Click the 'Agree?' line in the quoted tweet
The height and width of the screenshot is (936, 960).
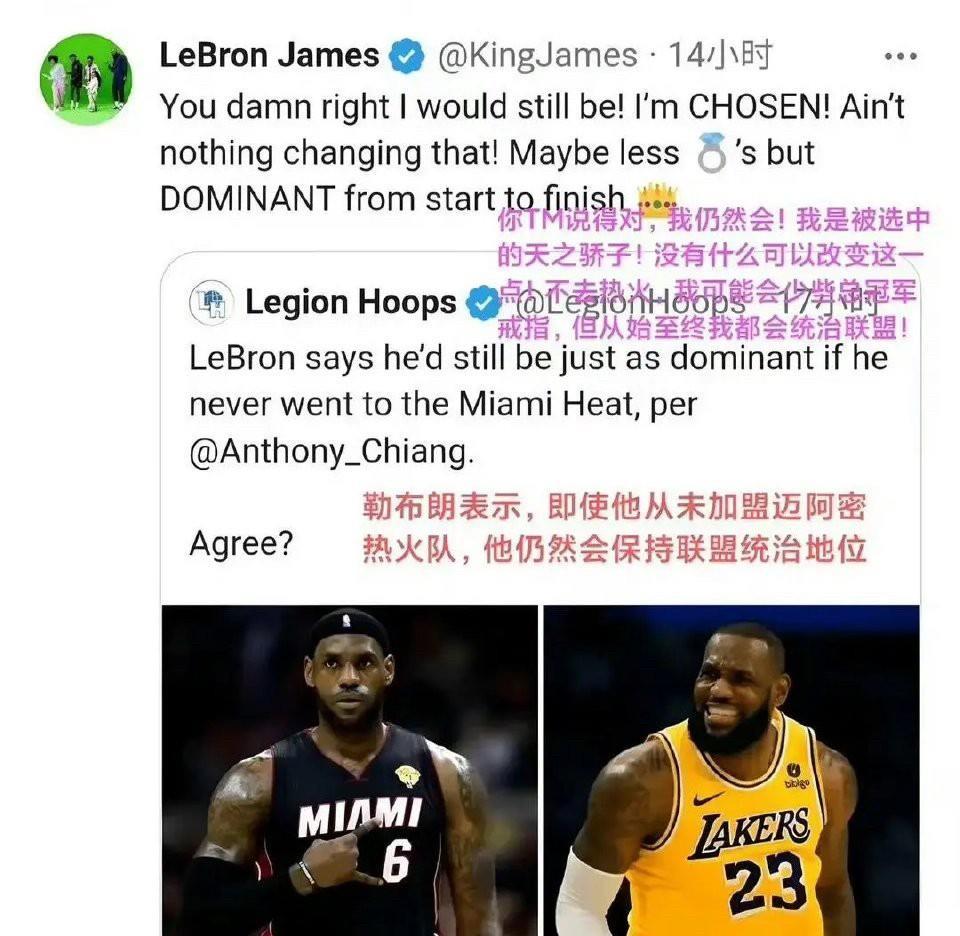[x=242, y=544]
